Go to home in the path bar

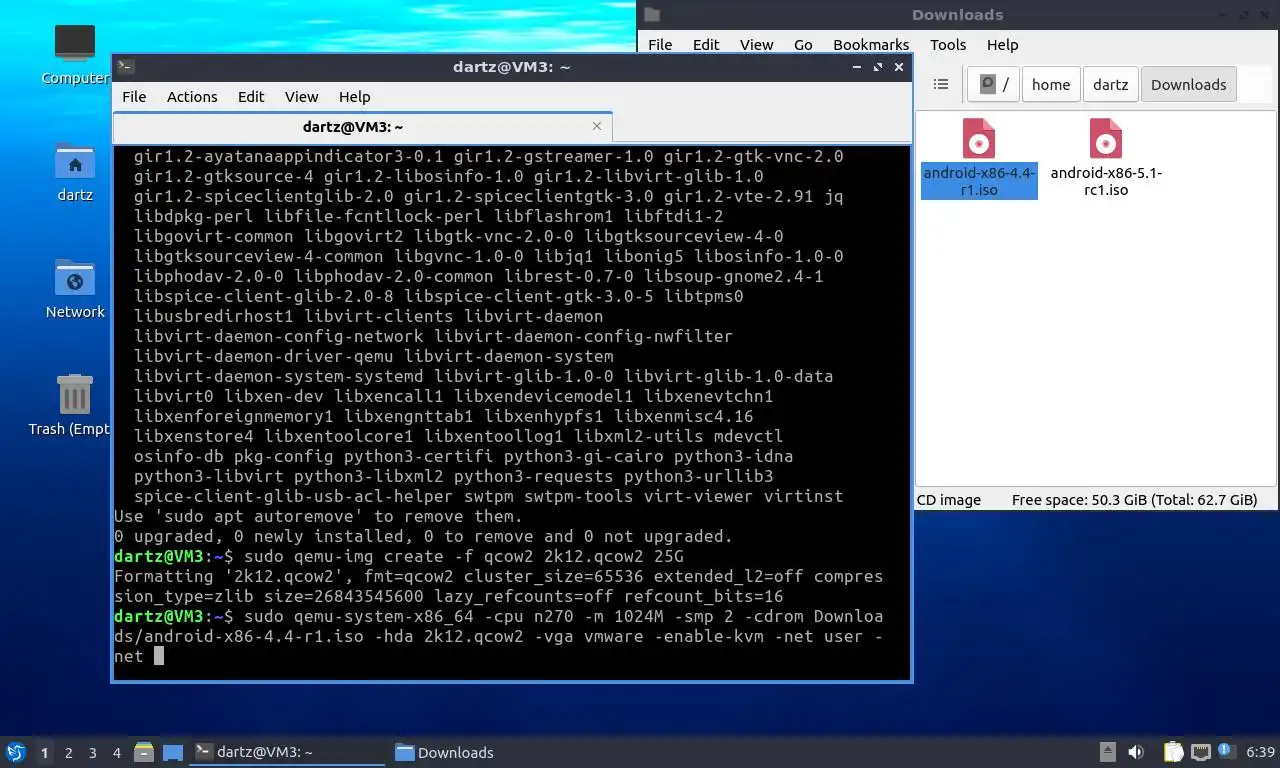[x=1051, y=85]
